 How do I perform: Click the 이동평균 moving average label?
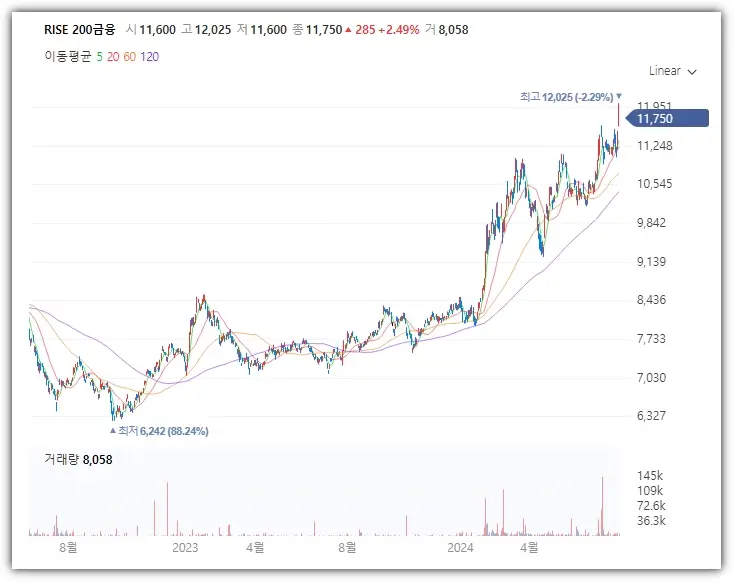click(67, 56)
